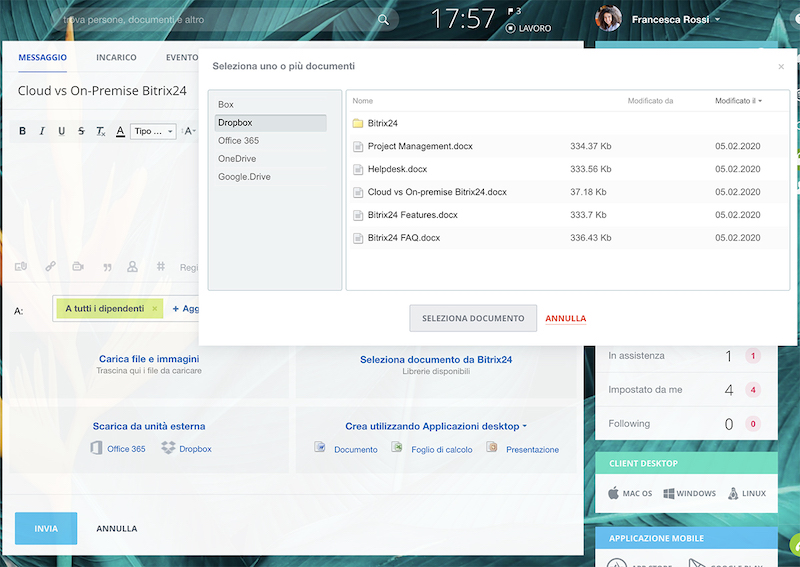
Task: Click the quote icon below editor
Action: pyautogui.click(x=107, y=267)
